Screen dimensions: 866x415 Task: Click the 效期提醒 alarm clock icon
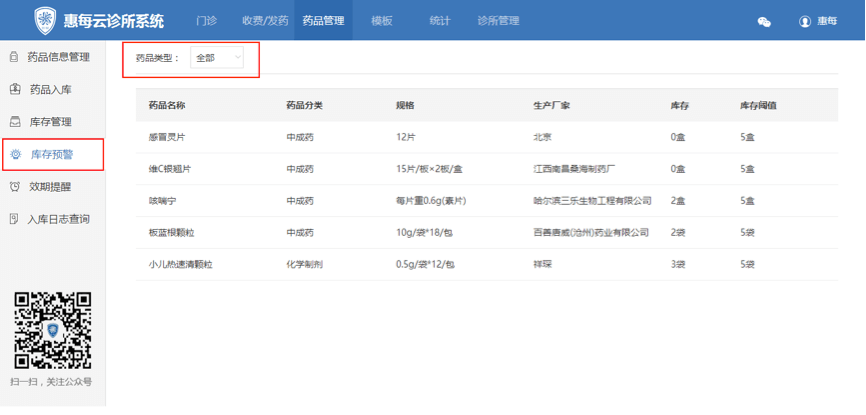(x=15, y=187)
